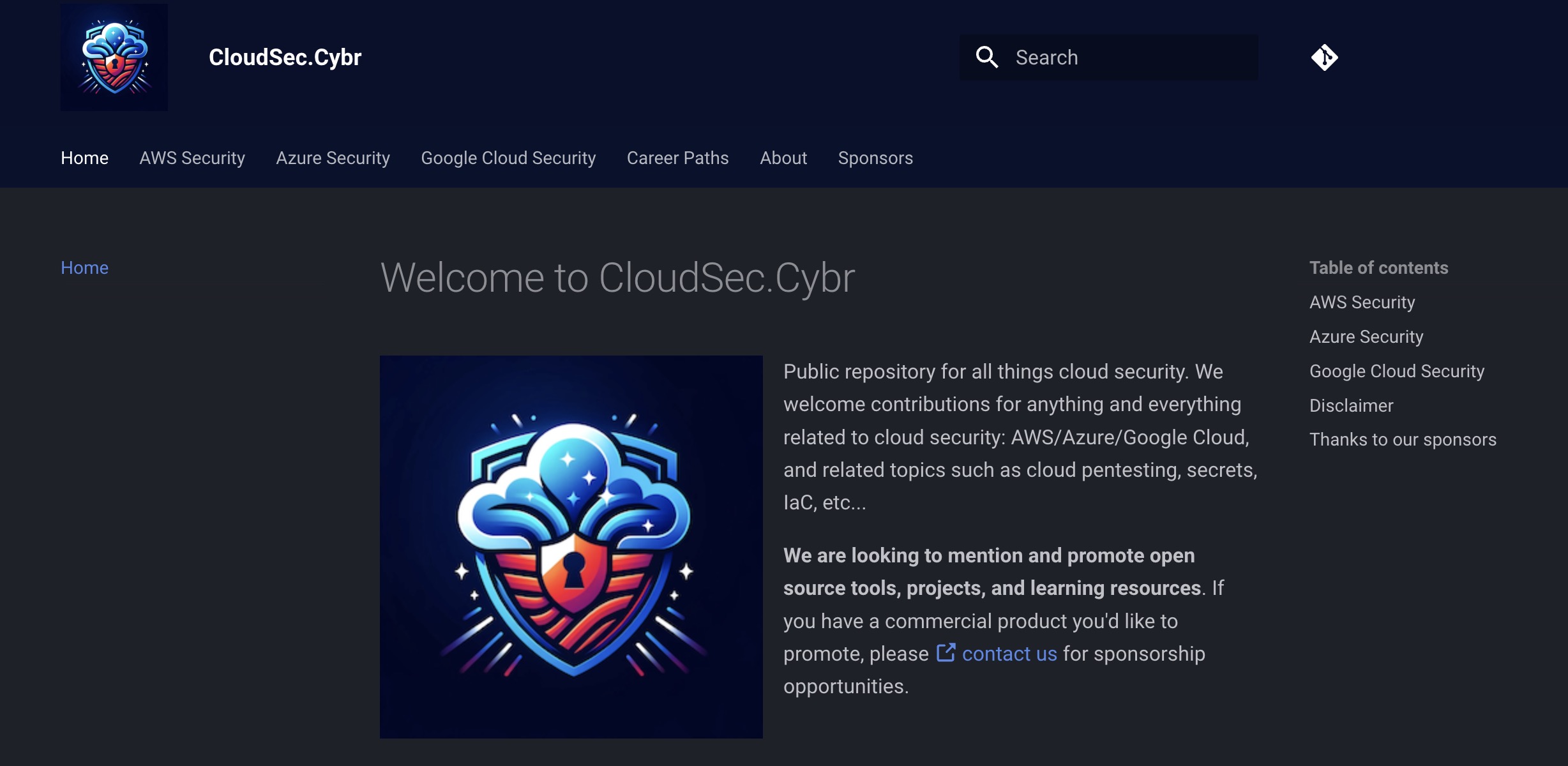The width and height of the screenshot is (1568, 766).
Task: Jump to Azure Security in table of contents
Action: point(1366,336)
